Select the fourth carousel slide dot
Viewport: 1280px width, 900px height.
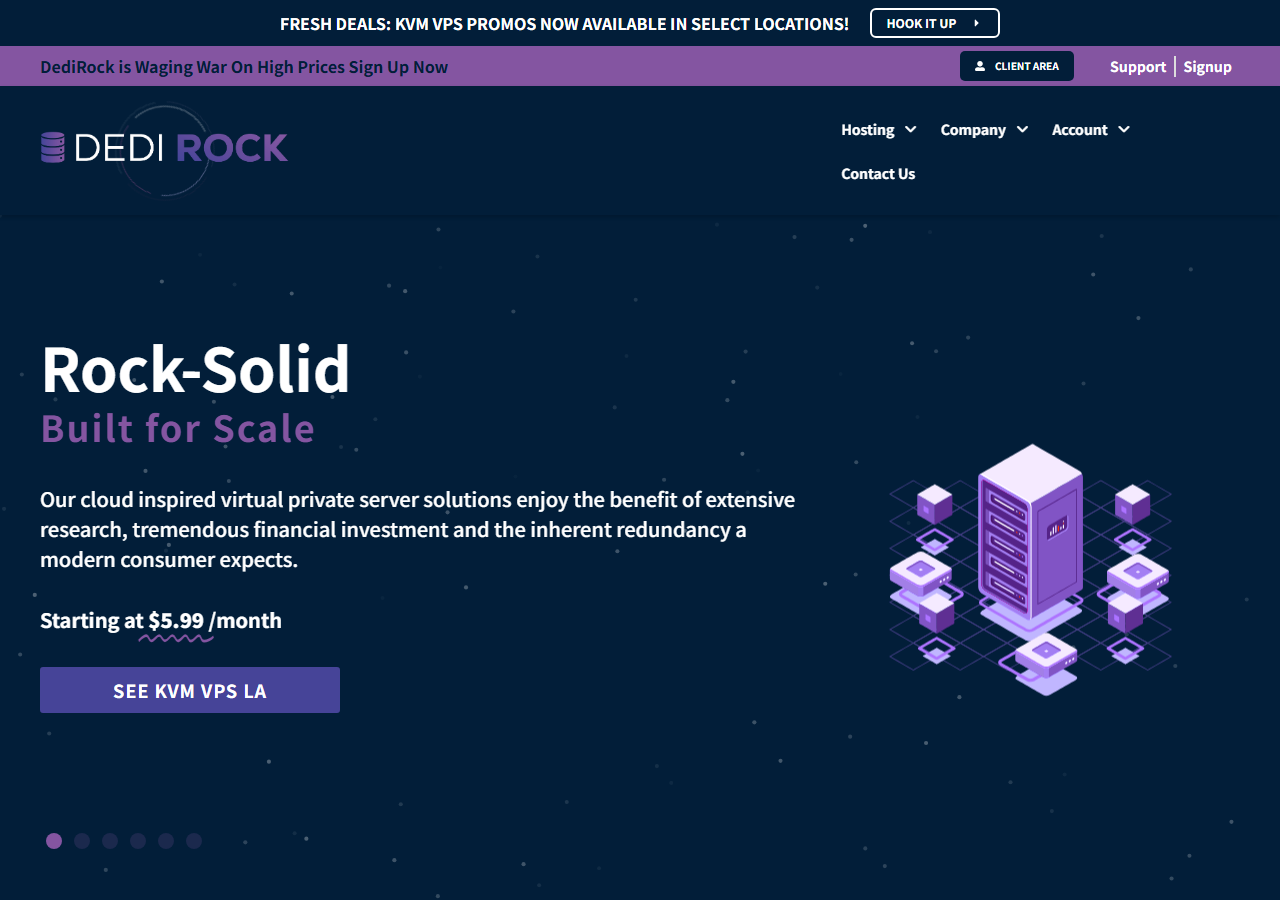138,841
